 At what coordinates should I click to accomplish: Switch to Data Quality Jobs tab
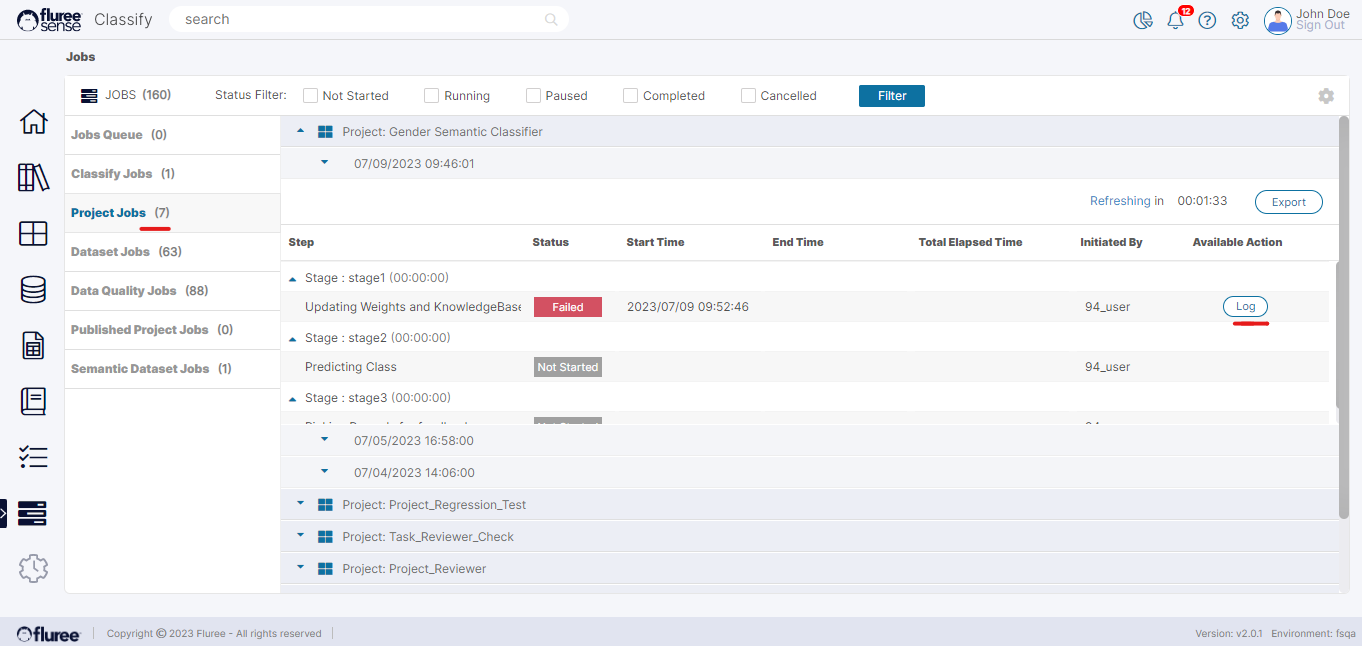tap(138, 291)
